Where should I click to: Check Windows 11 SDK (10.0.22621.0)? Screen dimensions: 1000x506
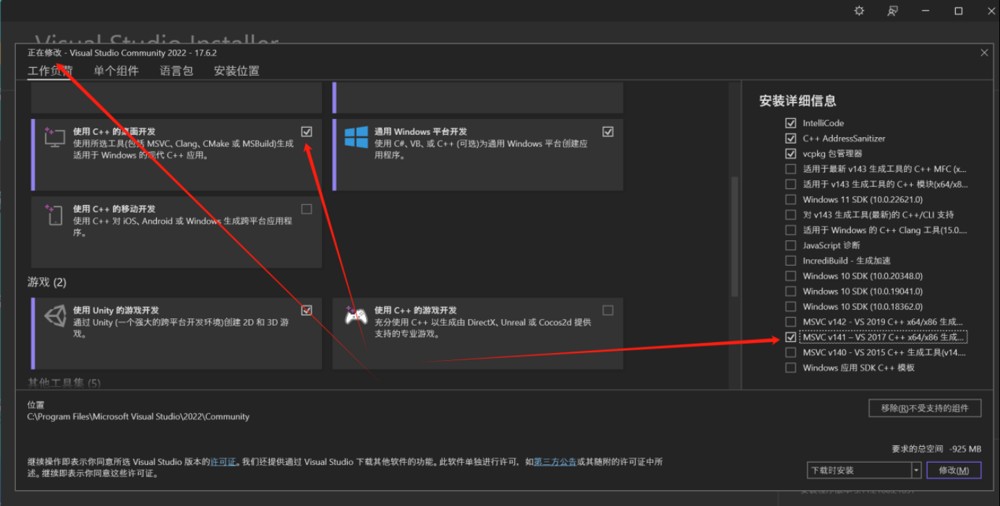791,199
